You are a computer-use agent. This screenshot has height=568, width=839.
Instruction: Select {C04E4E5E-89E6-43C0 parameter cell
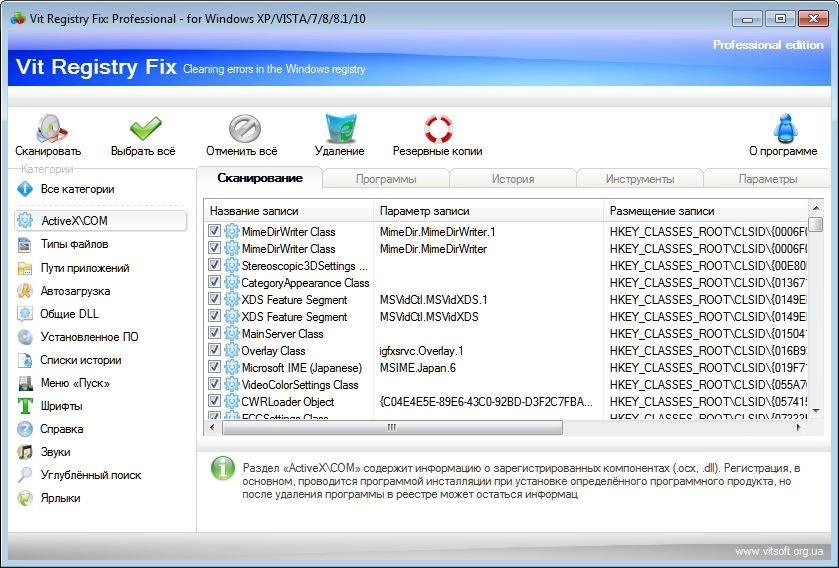486,402
